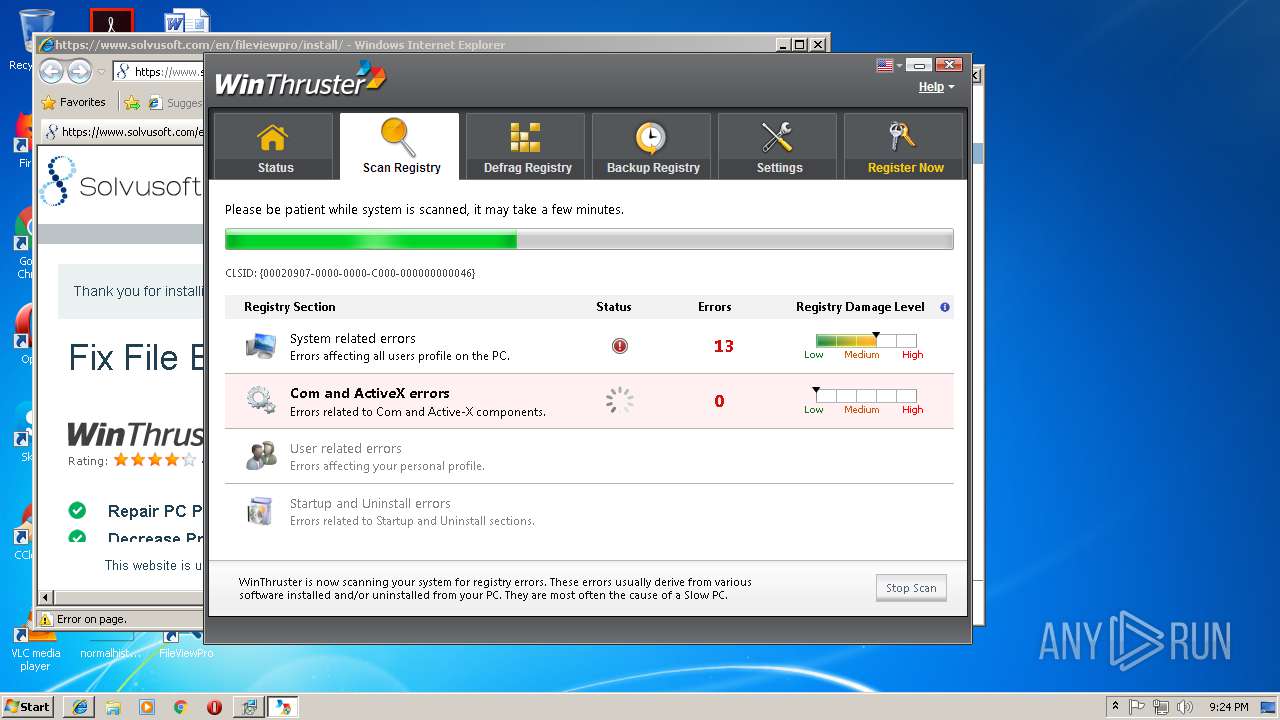Click the Solvusoft logo on webpage
The image size is (1280, 720).
point(122,182)
